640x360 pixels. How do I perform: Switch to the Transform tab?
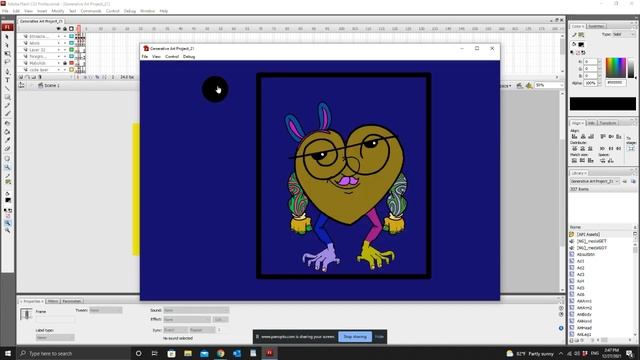(x=608, y=123)
